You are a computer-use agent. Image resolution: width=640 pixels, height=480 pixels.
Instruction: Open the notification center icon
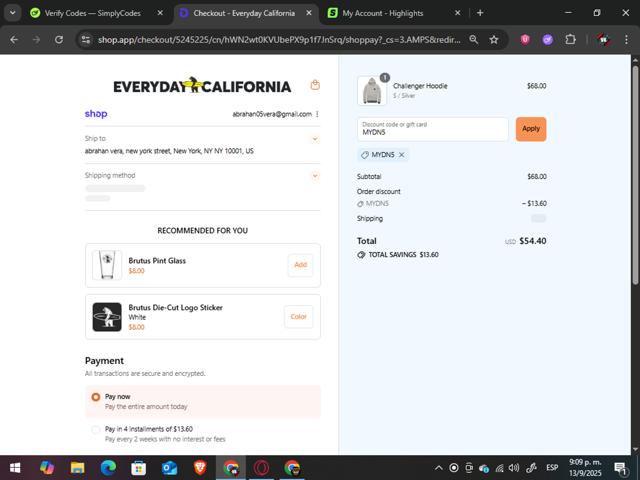pyautogui.click(x=620, y=468)
